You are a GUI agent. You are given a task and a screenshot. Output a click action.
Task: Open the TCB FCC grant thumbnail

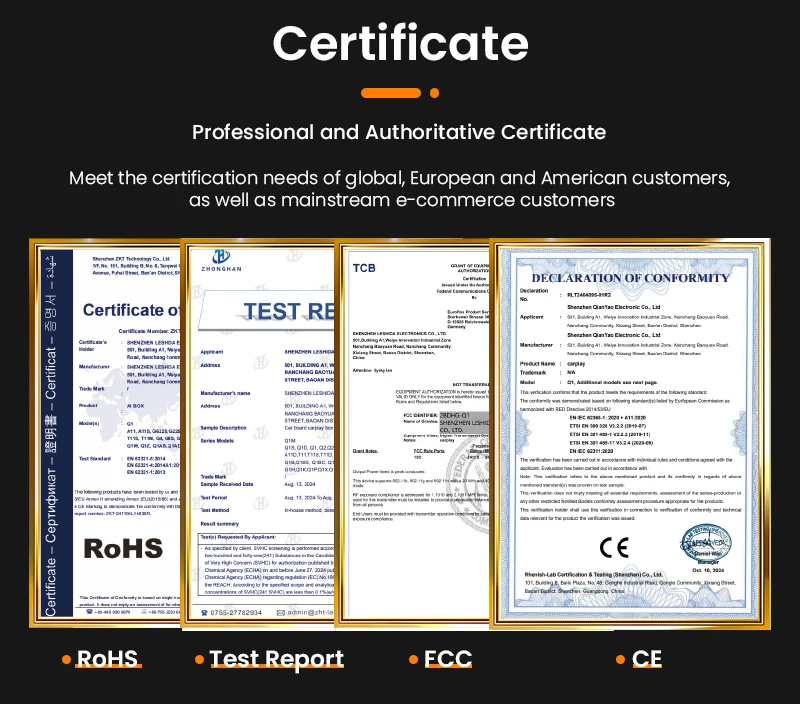tap(412, 433)
